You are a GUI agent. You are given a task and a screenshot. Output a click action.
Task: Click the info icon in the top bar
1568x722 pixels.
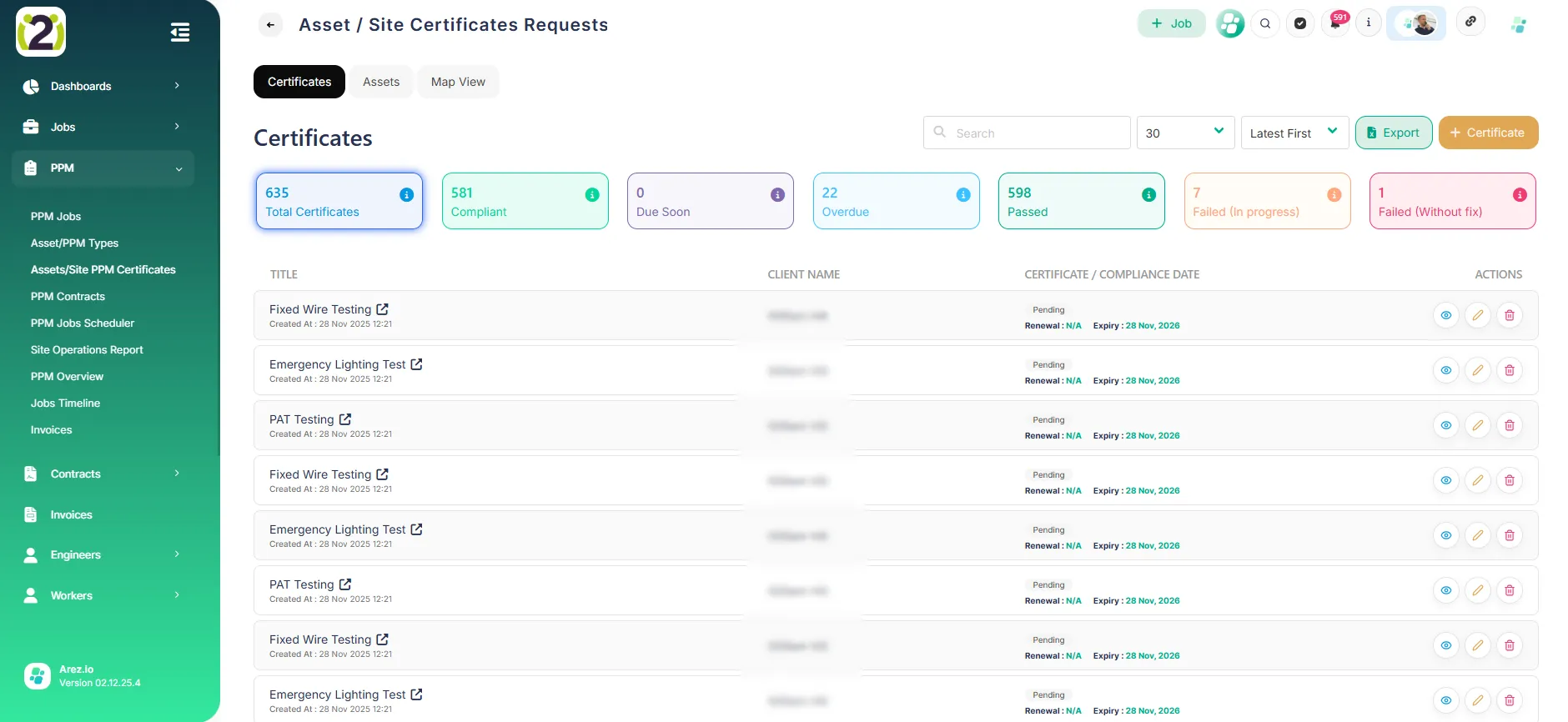tap(1368, 23)
